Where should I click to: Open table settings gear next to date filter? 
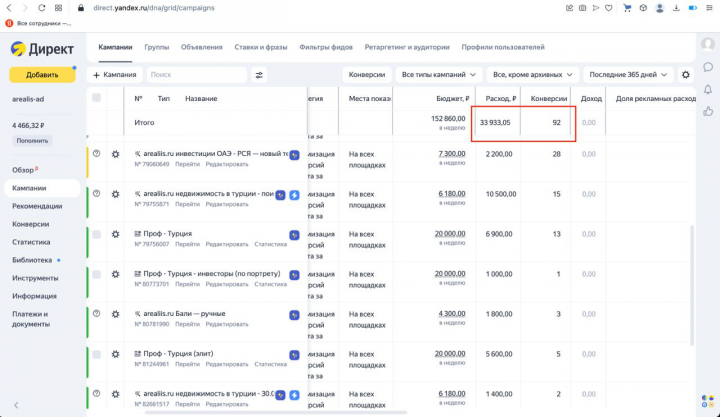[685, 75]
